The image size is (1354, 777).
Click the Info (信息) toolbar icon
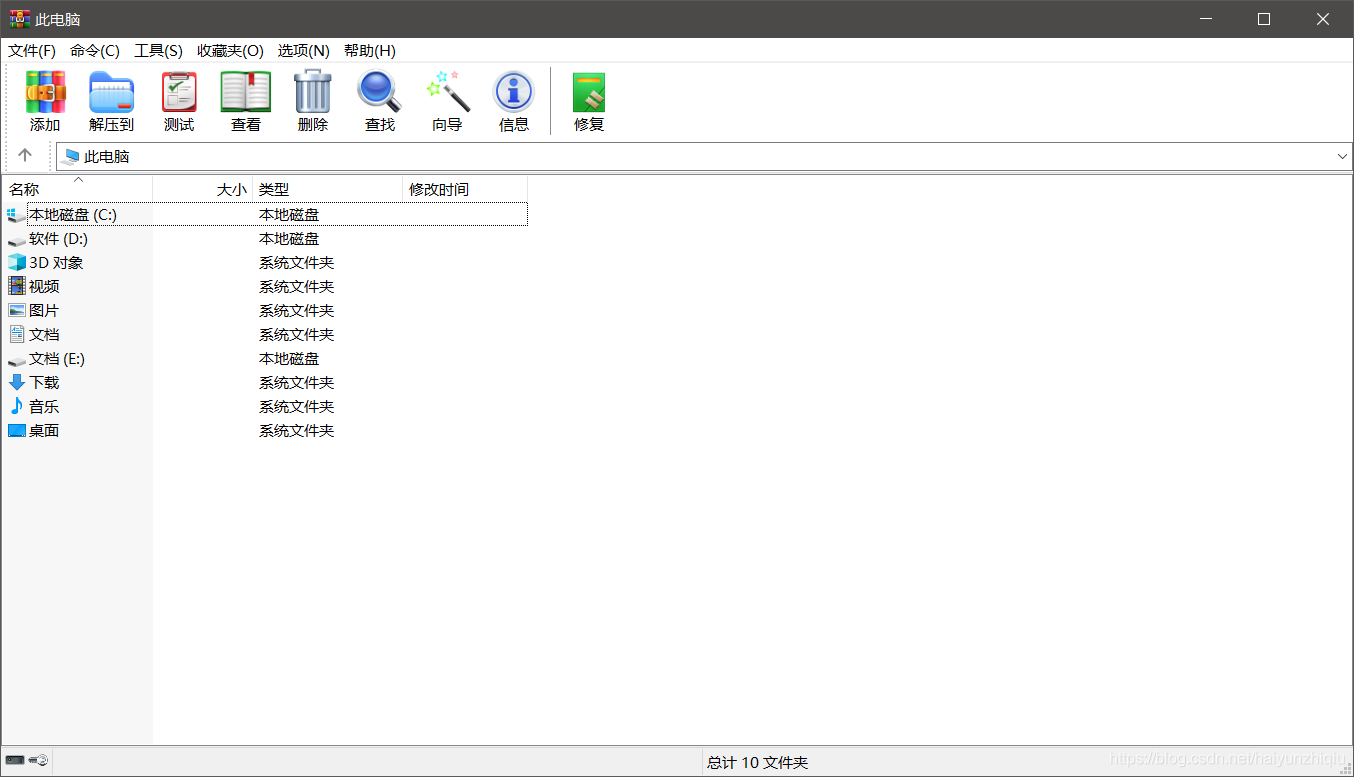pos(514,92)
